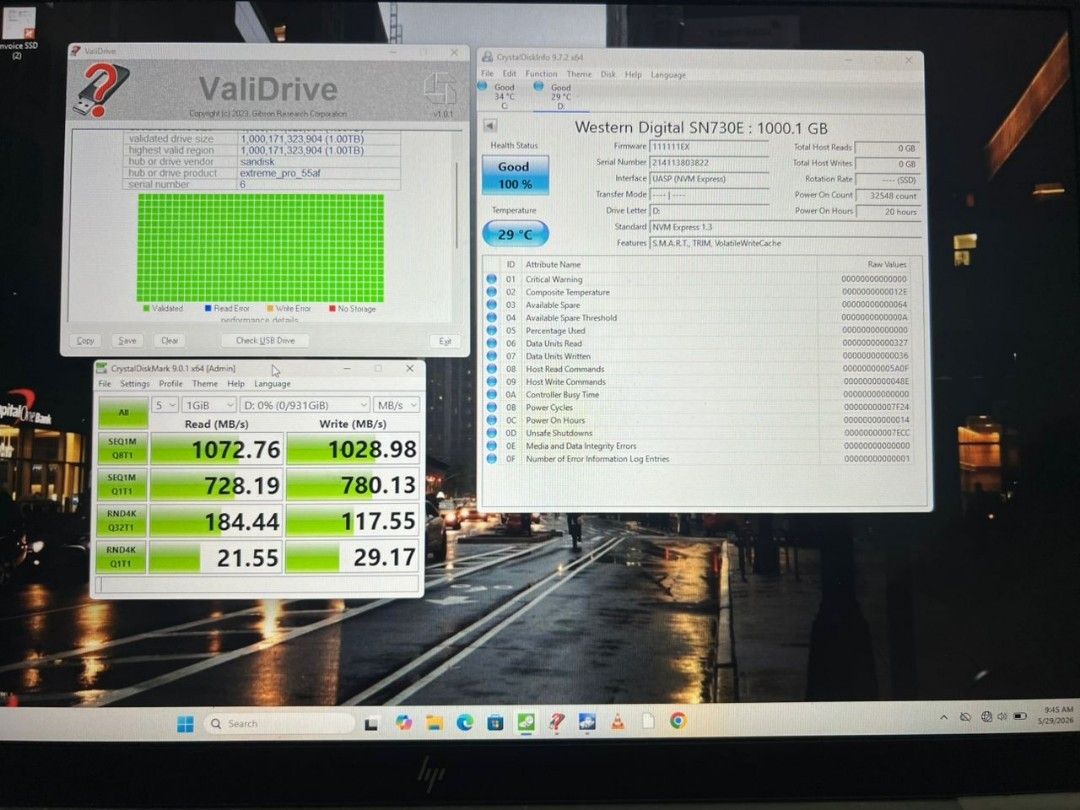Select the invoice SSD (2) desktop file

click(18, 31)
